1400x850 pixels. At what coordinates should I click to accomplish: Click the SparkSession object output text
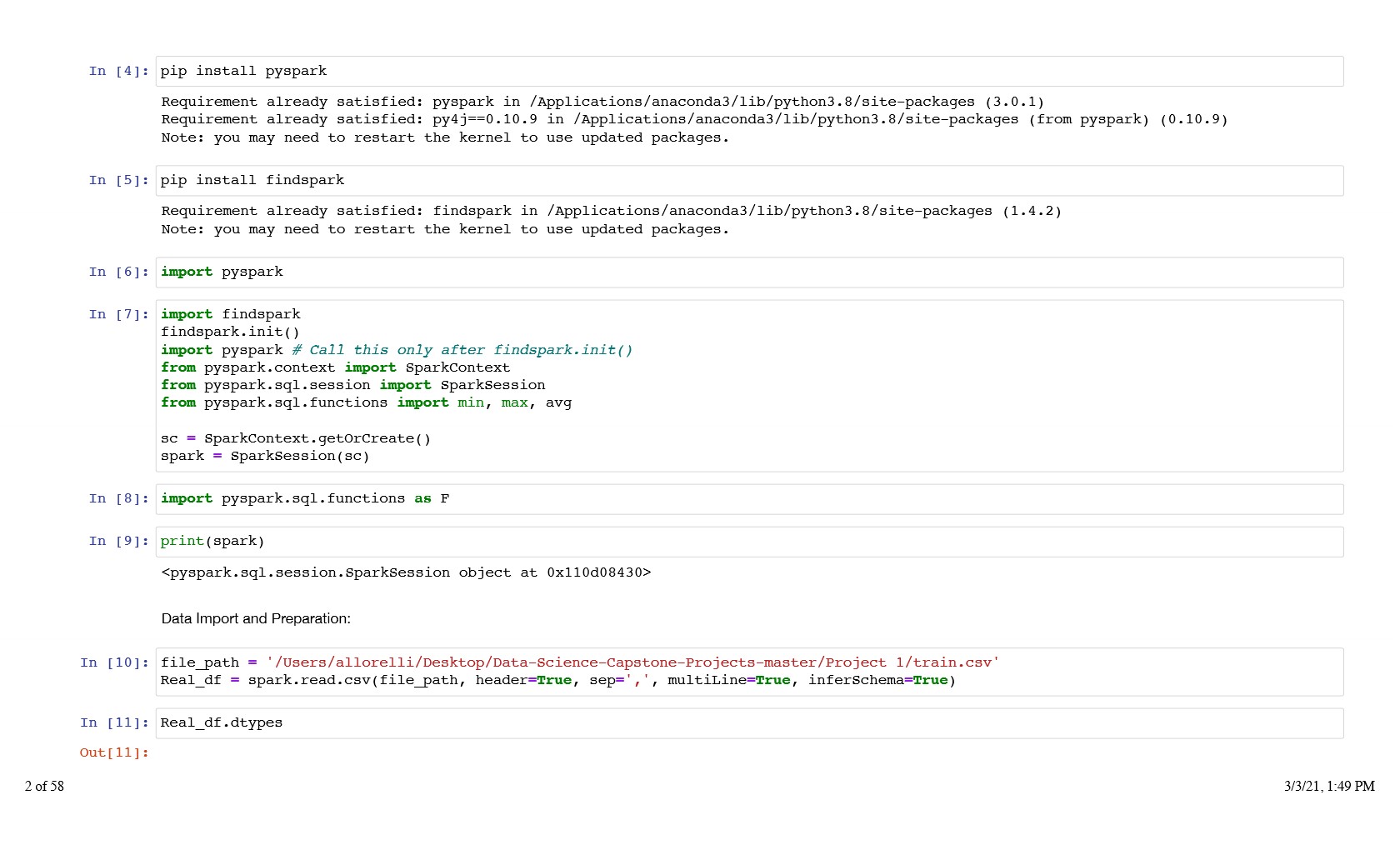click(406, 572)
